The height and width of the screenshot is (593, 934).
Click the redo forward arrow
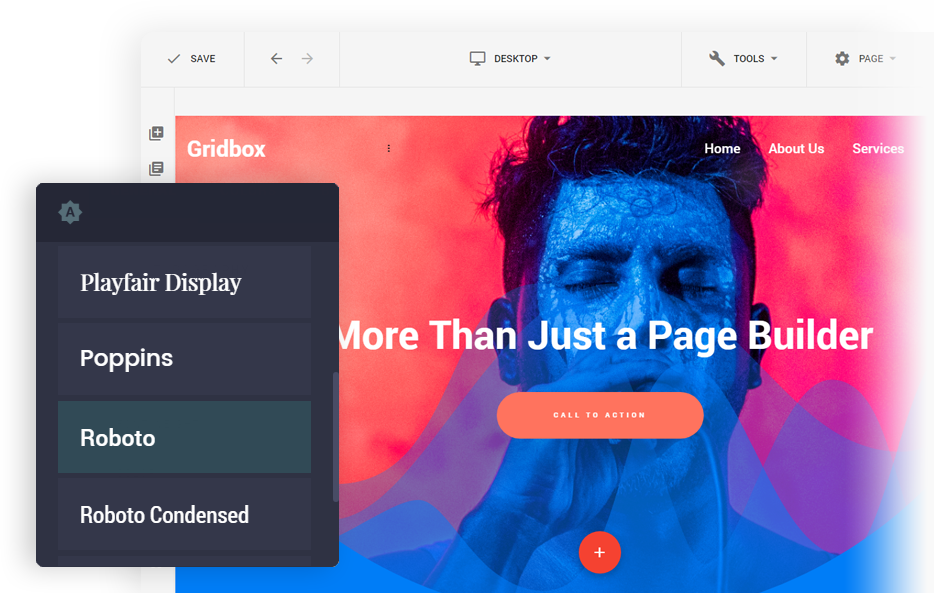point(307,59)
